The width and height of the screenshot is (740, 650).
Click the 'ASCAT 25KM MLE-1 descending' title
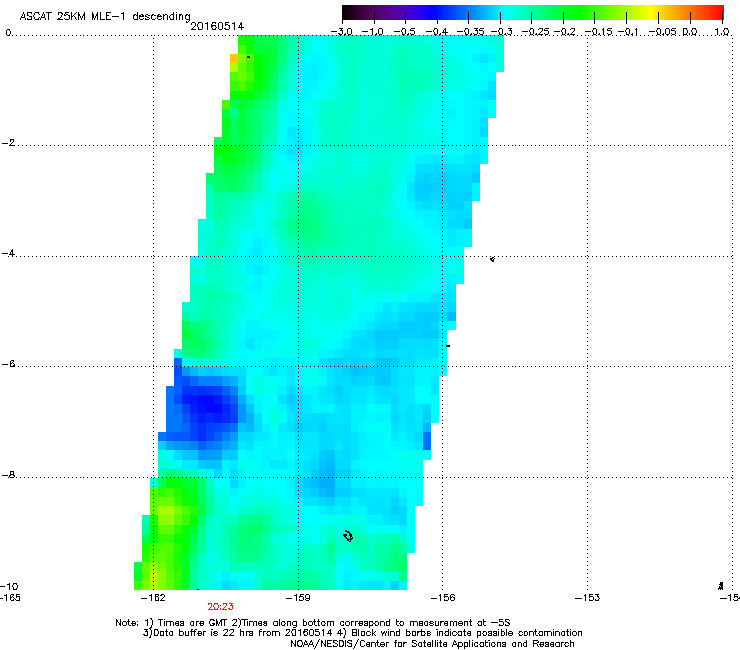(105, 17)
